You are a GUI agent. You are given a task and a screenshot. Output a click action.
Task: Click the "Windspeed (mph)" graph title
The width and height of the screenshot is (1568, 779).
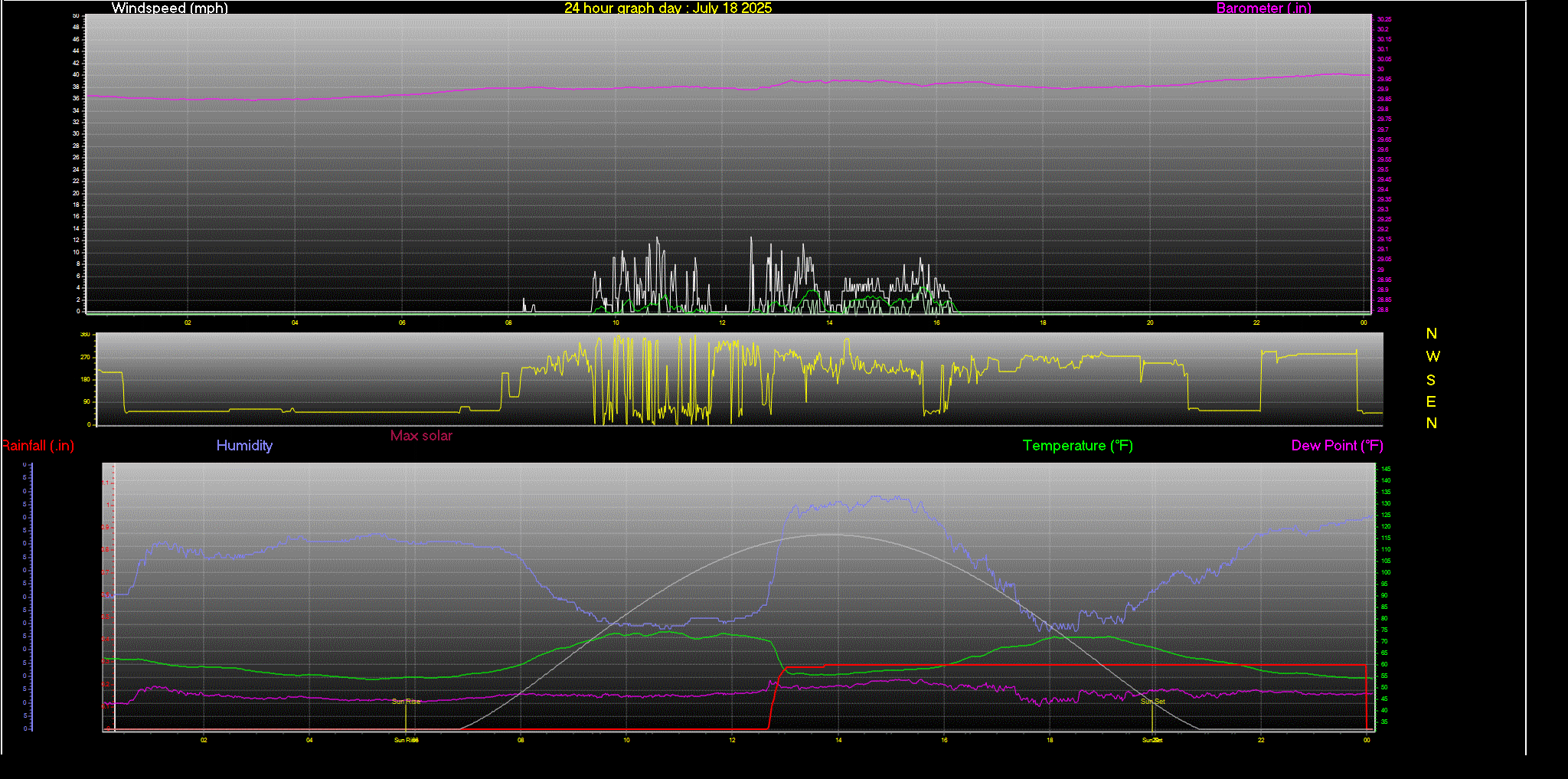coord(169,8)
